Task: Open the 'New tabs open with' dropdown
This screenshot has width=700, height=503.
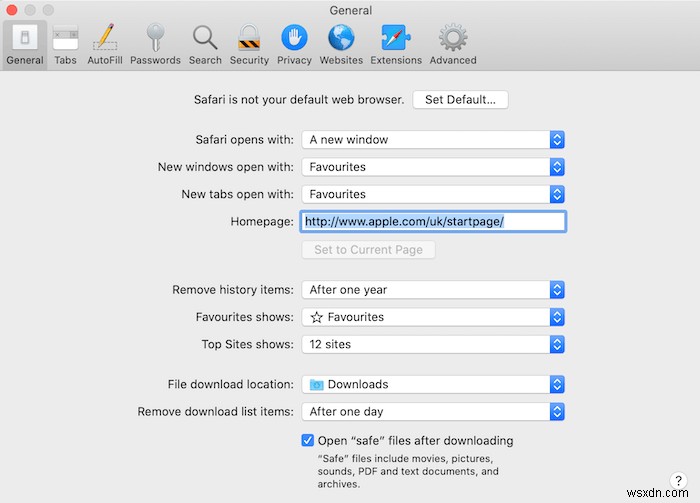Action: tap(433, 194)
